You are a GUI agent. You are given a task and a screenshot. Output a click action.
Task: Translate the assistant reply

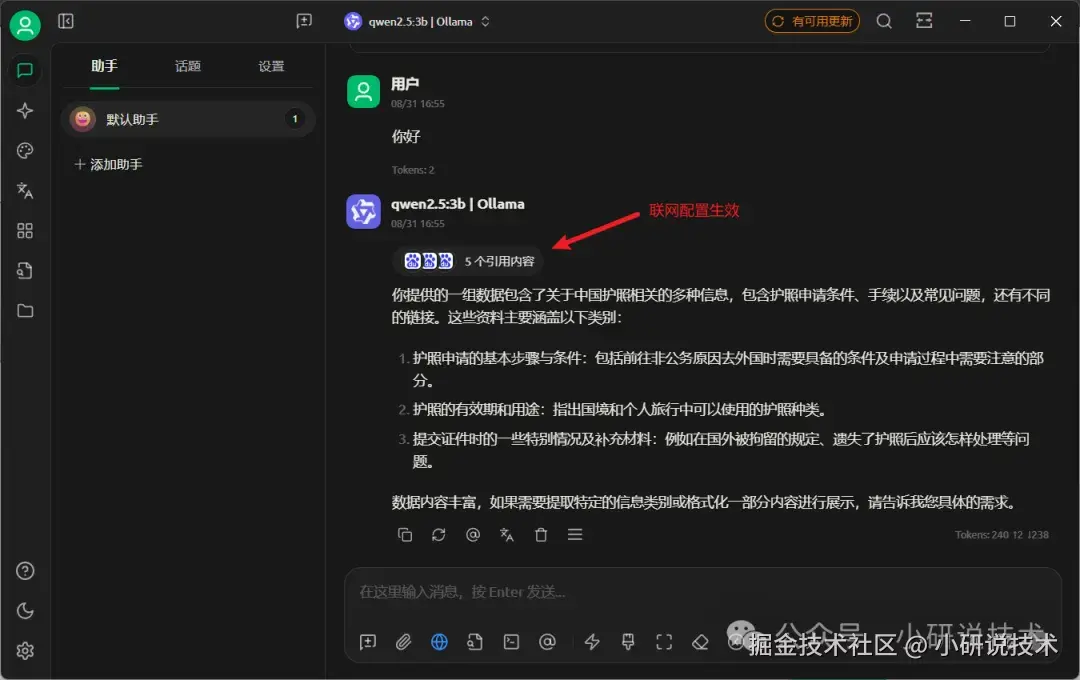pos(507,535)
